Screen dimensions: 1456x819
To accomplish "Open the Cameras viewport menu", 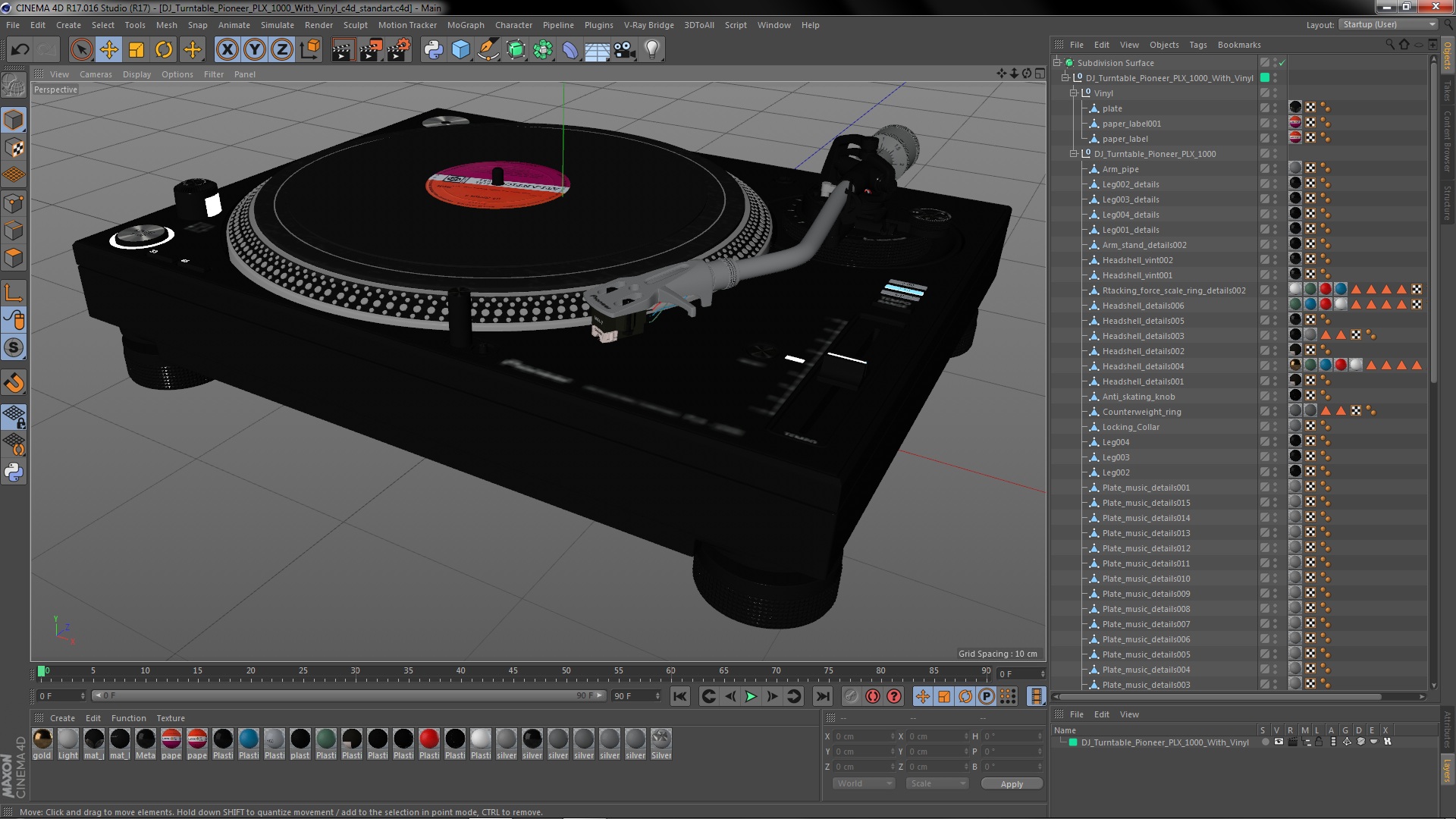I will click(96, 74).
